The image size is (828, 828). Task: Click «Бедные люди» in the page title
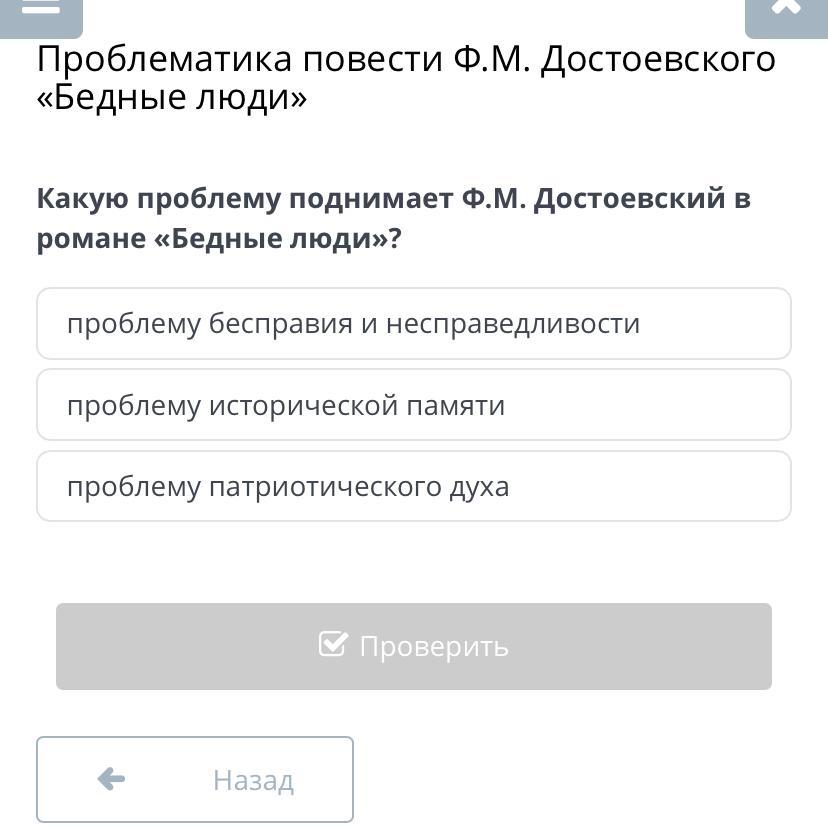[172, 98]
